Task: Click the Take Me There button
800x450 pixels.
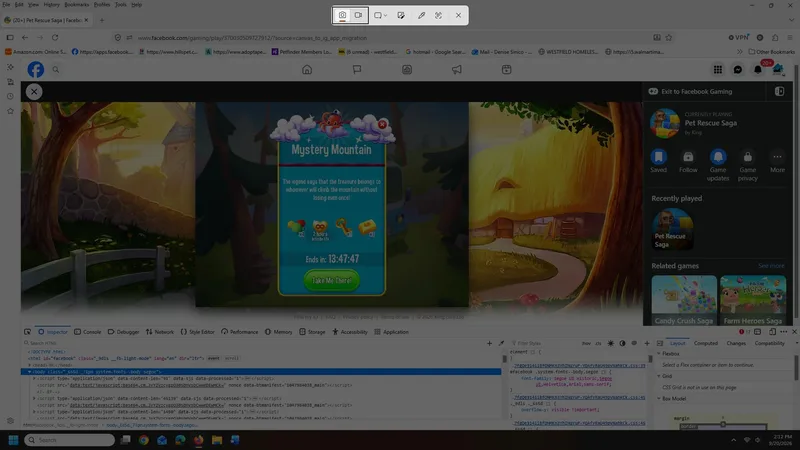Action: tap(332, 280)
